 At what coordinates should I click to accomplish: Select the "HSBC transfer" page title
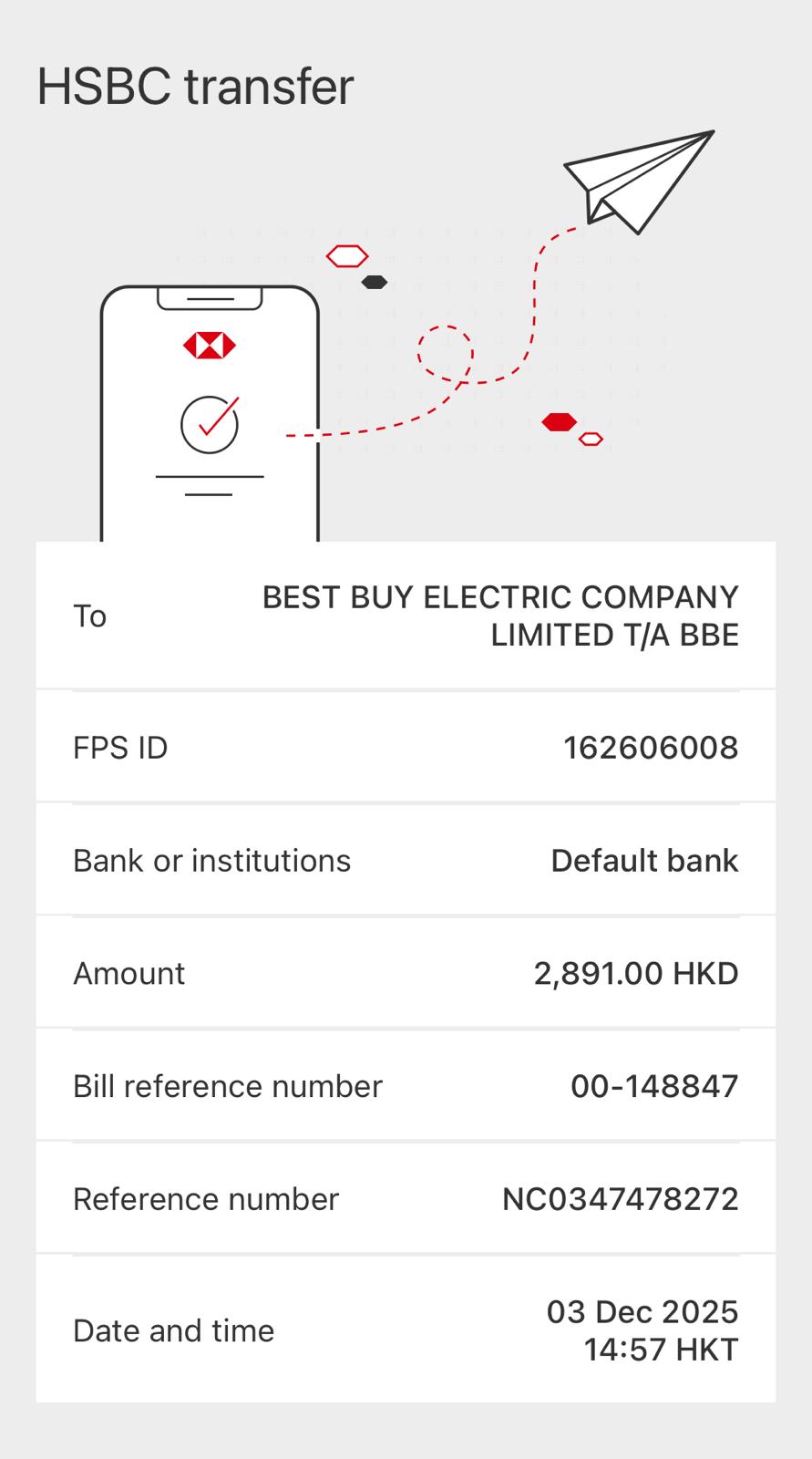pos(195,88)
